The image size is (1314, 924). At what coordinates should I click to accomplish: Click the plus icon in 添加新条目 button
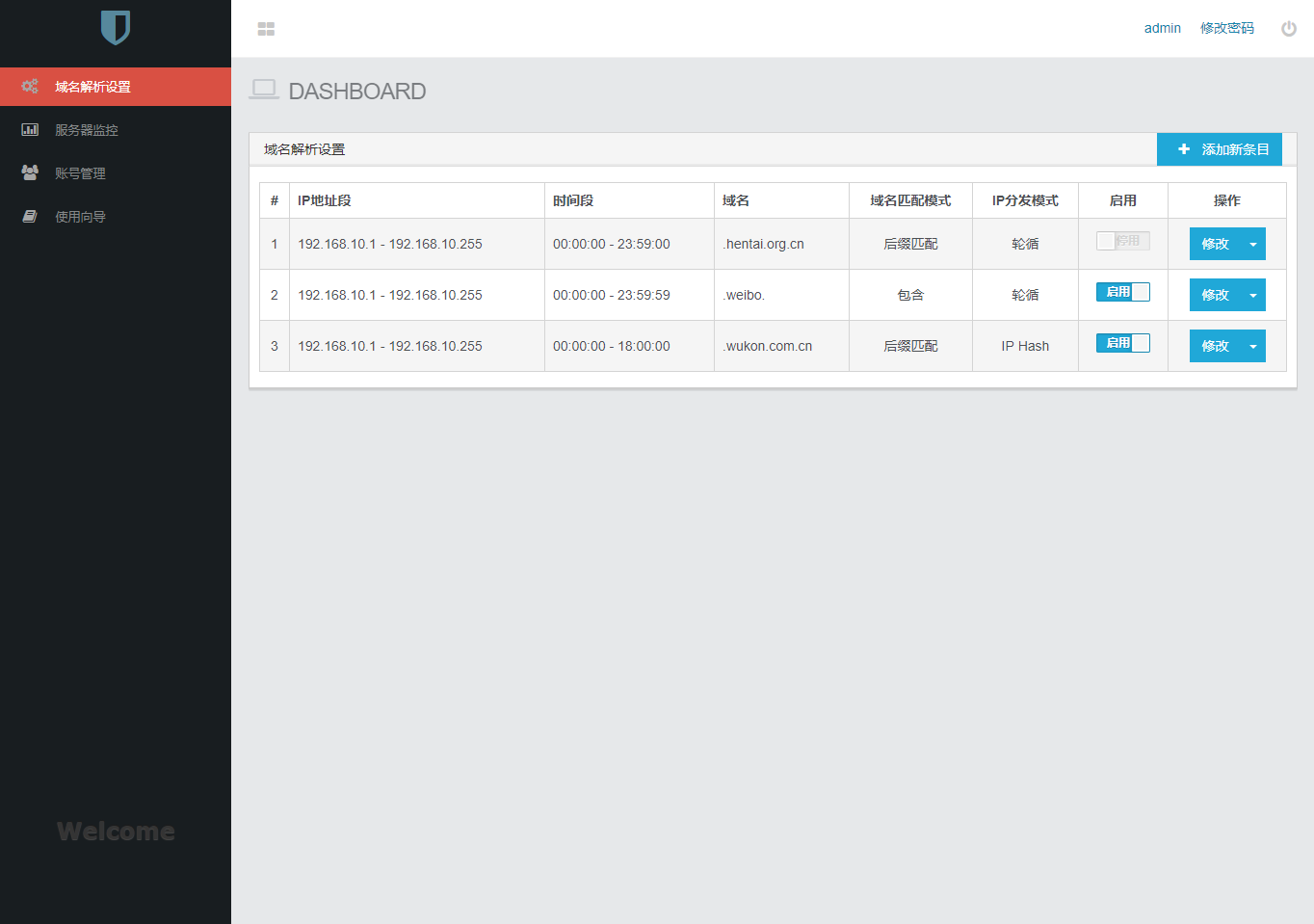[x=1184, y=149]
